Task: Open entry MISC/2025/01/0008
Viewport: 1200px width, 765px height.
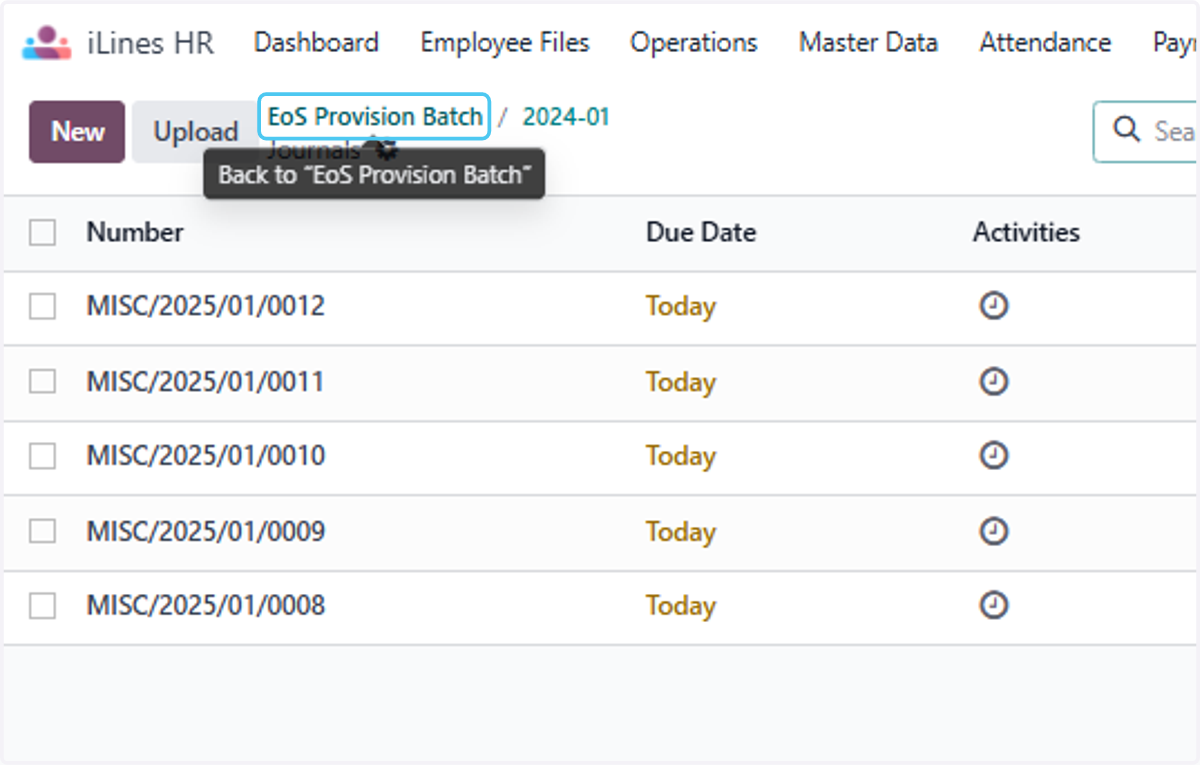Action: pos(206,605)
